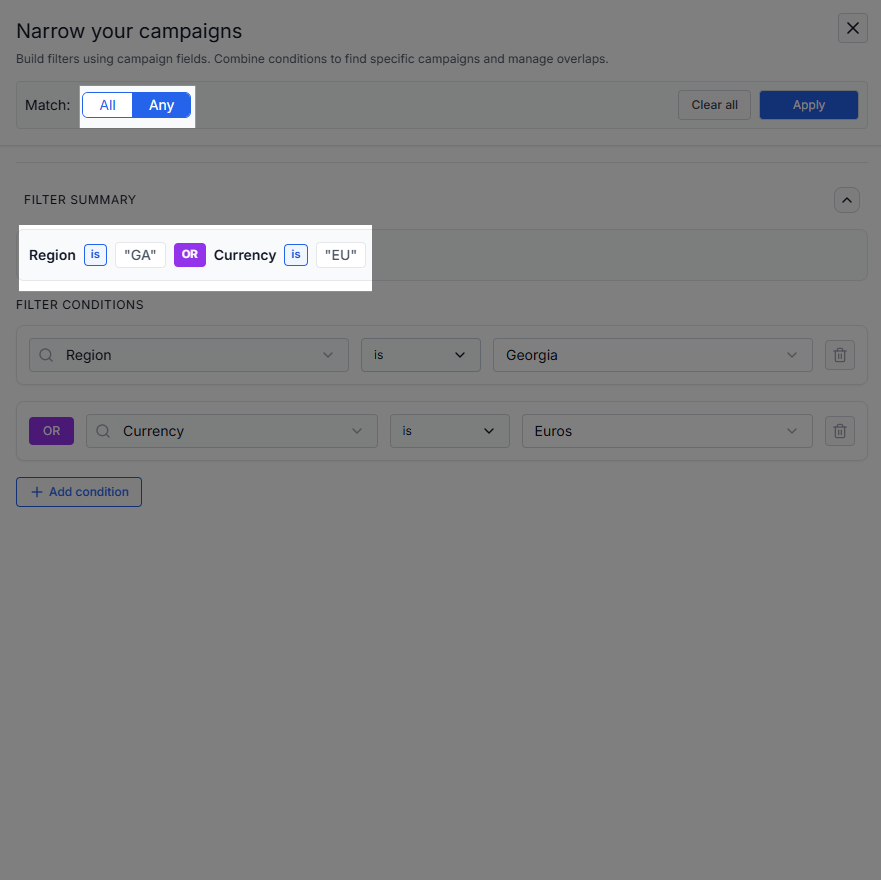881x880 pixels.
Task: Open the operator dropdown for Region row
Action: tap(420, 355)
